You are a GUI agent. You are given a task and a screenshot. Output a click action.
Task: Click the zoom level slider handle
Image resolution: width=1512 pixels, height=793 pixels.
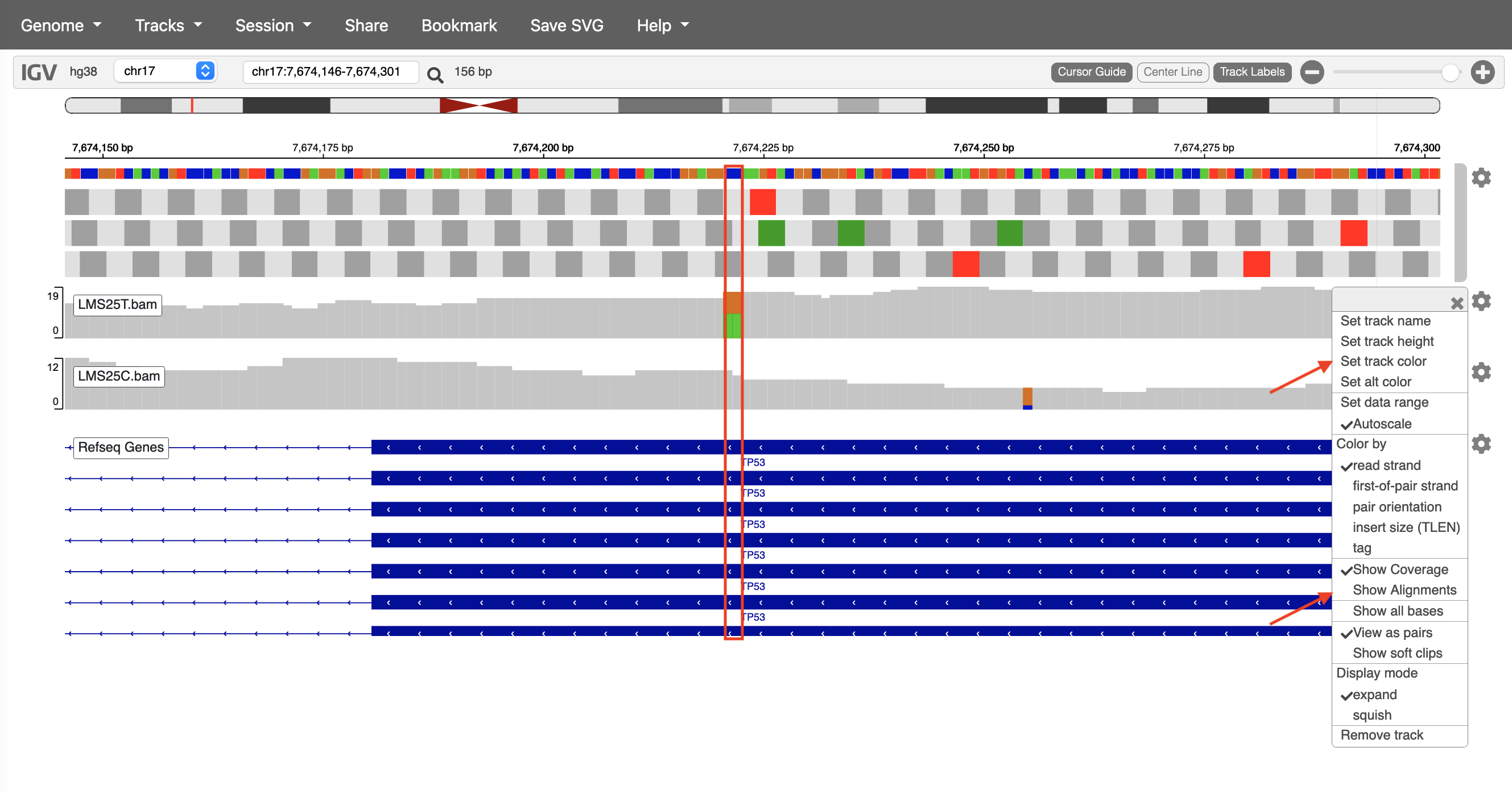1450,72
